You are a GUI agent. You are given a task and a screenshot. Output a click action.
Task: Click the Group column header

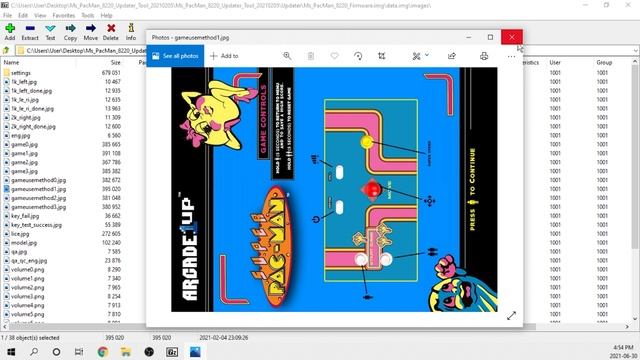[x=604, y=62]
